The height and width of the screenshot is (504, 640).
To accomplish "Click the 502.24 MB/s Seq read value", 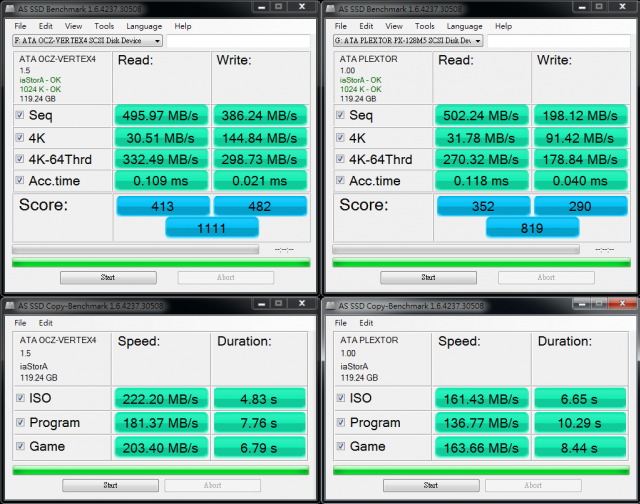I will coord(482,115).
